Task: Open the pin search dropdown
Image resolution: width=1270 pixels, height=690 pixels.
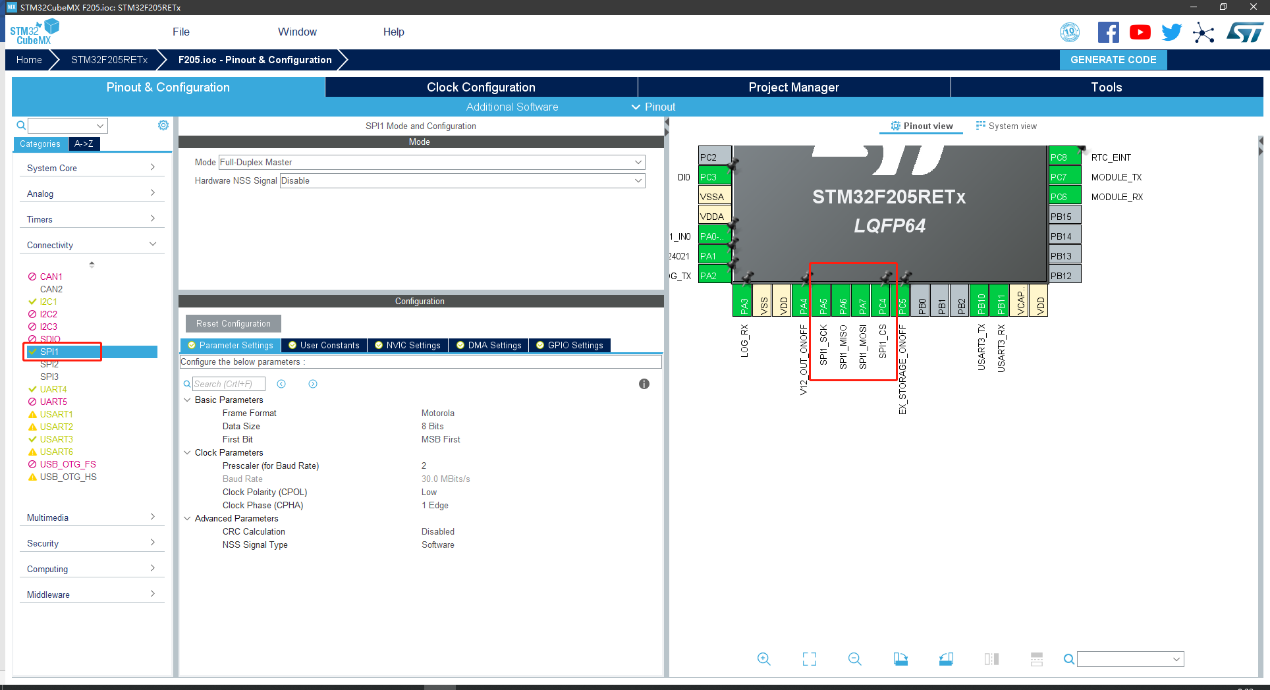Action: [x=1176, y=659]
